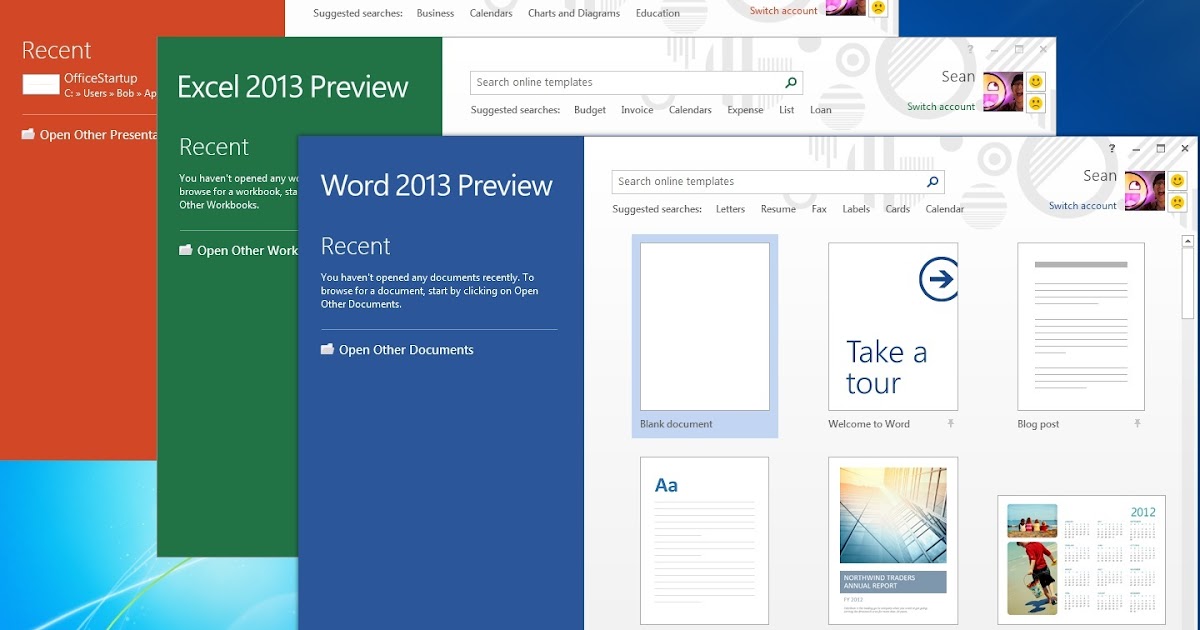Click the happy smiley feedback icon in Word
Screen dimensions: 1200x630
(x=1177, y=181)
